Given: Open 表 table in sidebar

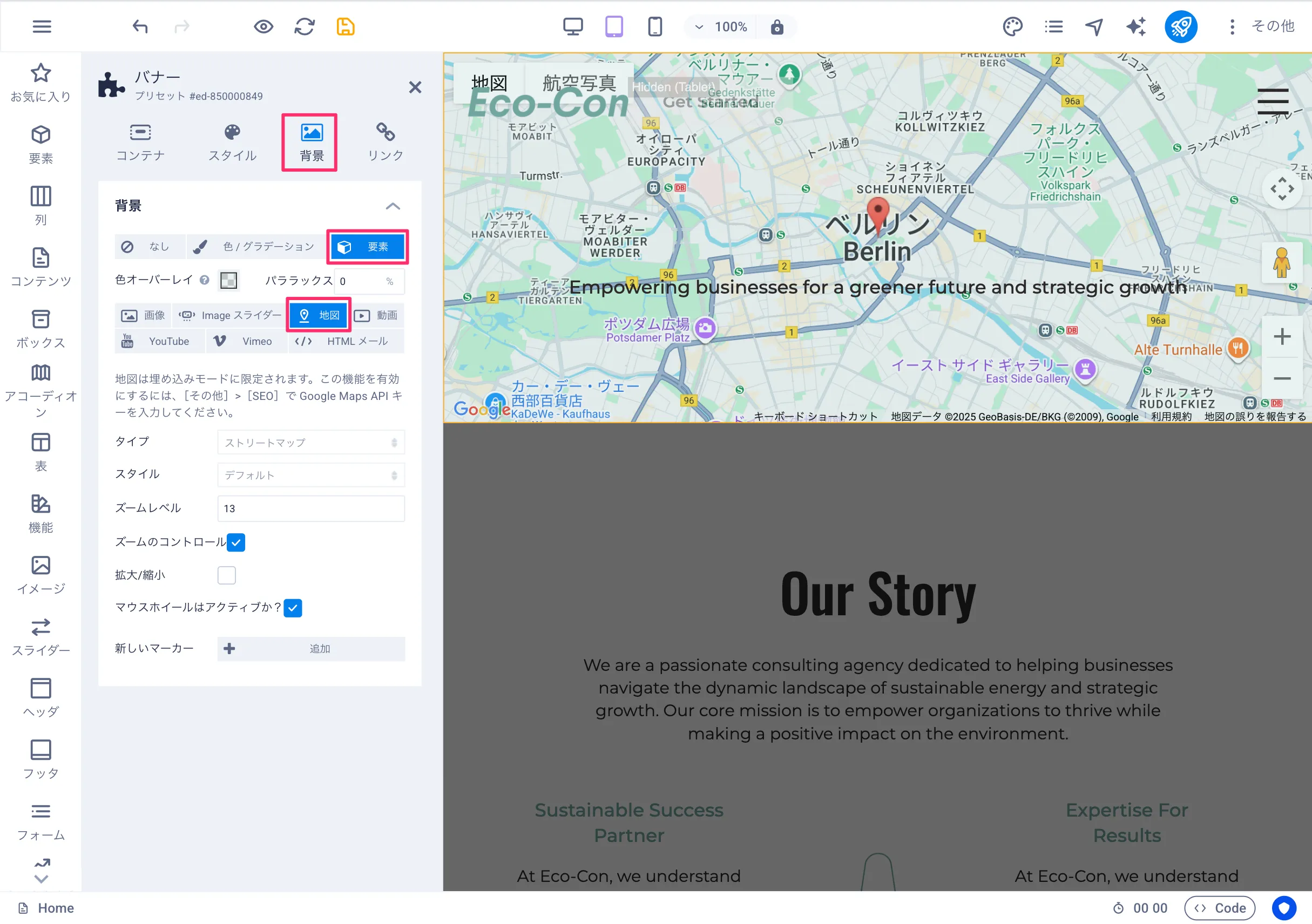Looking at the screenshot, I should pos(40,452).
